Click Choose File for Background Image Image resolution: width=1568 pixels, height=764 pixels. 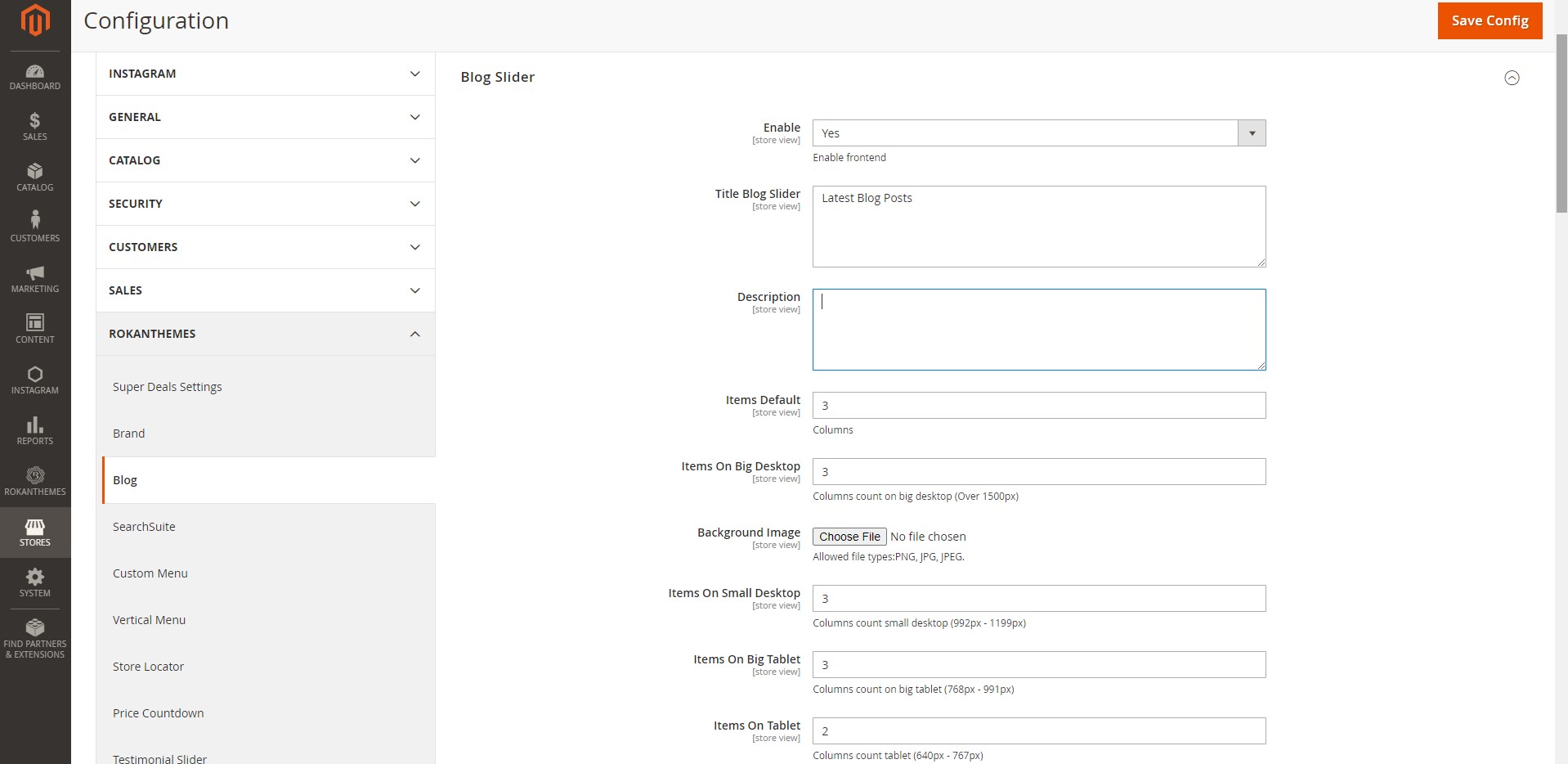tap(849, 537)
